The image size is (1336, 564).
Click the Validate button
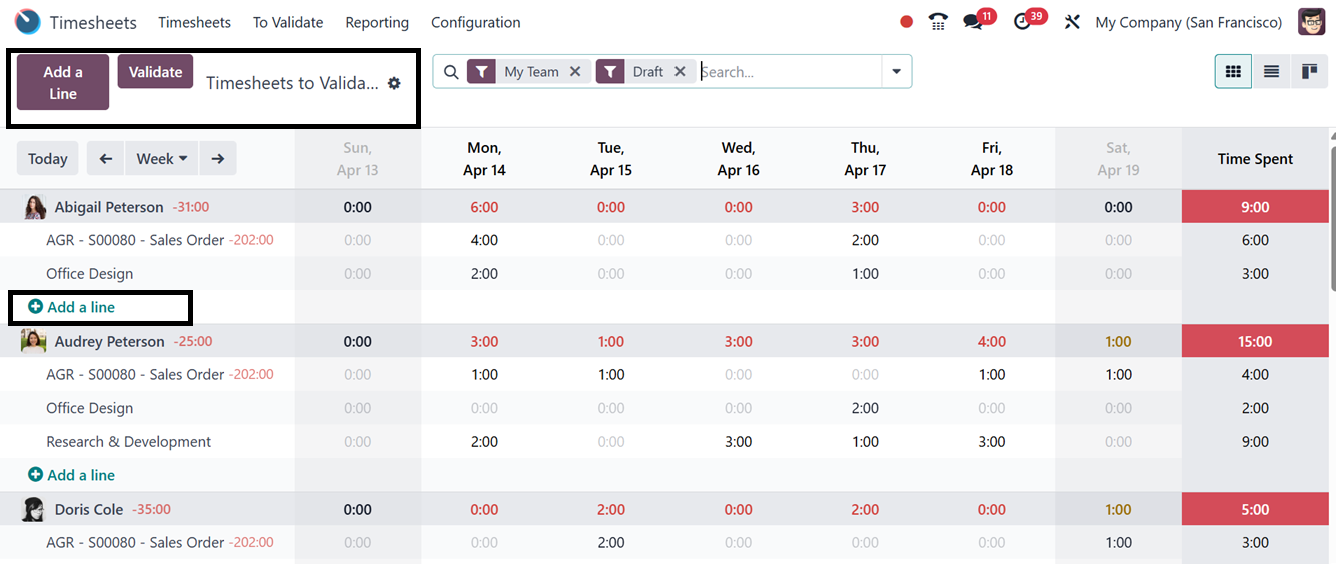155,72
